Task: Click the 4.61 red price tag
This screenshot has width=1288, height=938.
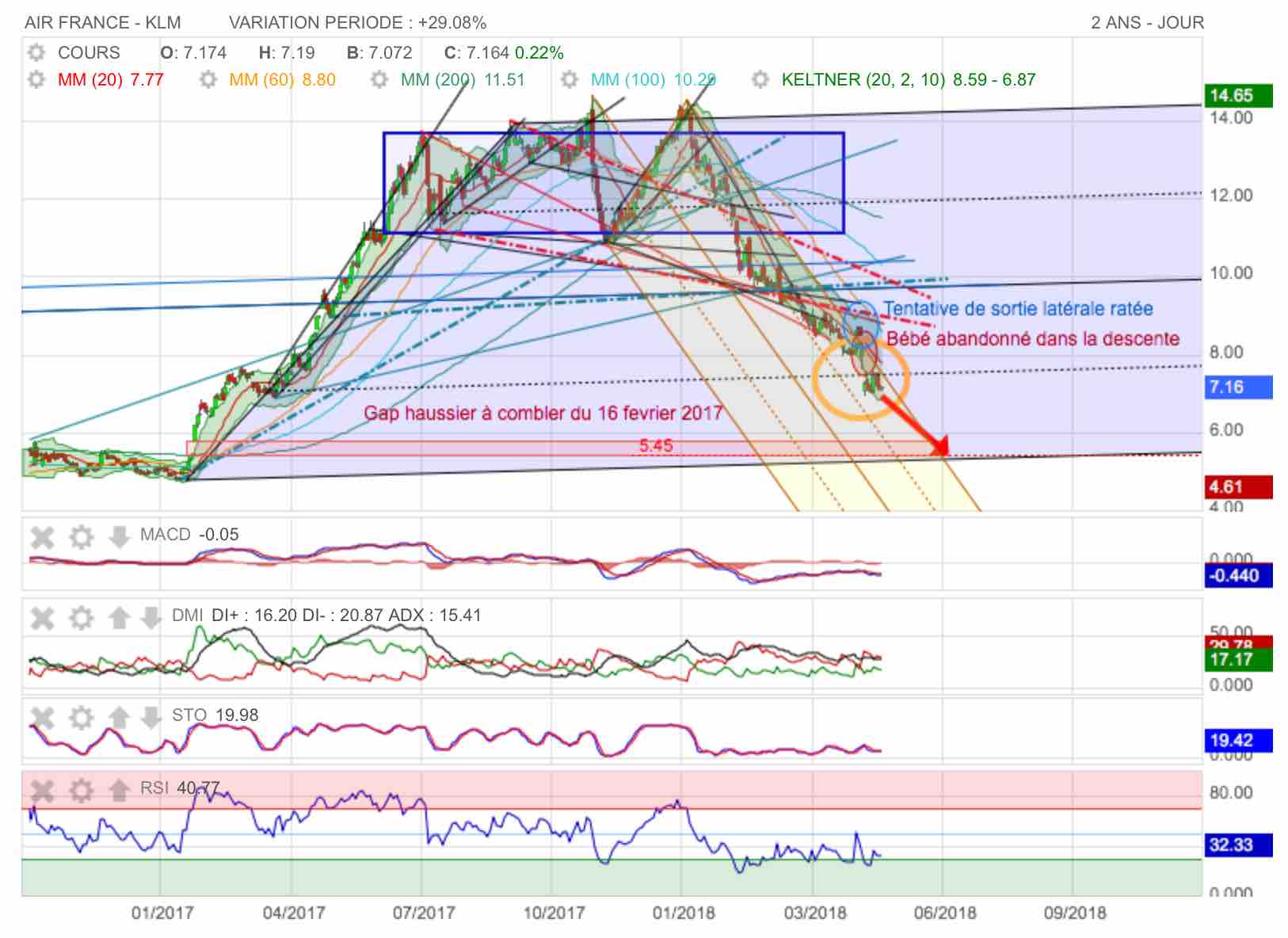Action: (x=1237, y=486)
